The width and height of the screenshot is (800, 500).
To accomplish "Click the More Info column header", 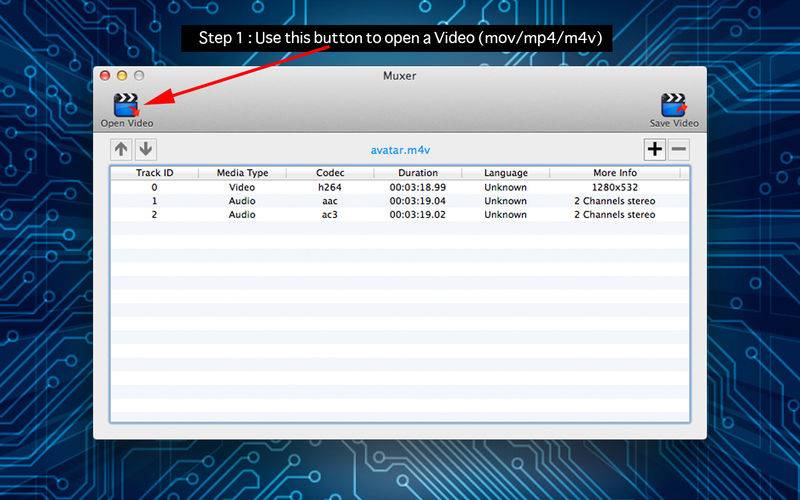I will 615,173.
